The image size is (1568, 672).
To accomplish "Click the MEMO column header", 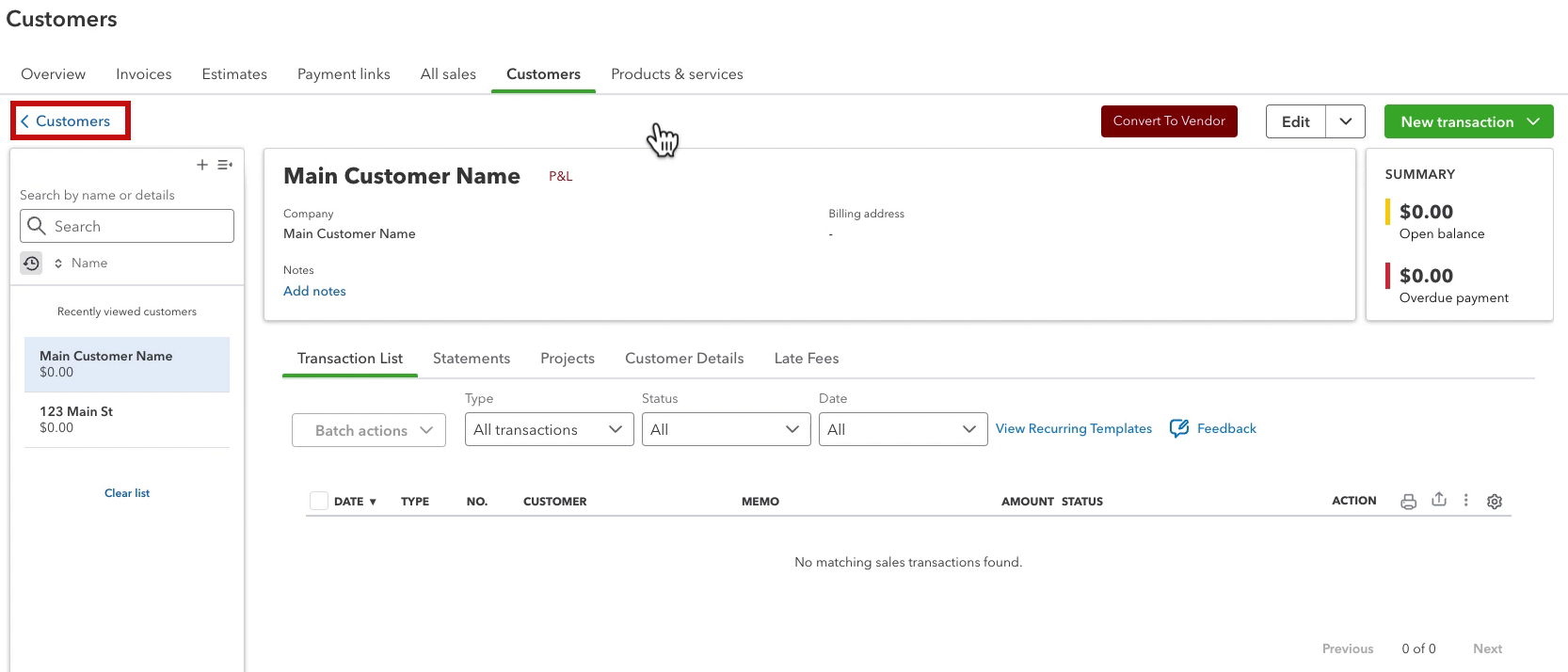I will 760,502.
